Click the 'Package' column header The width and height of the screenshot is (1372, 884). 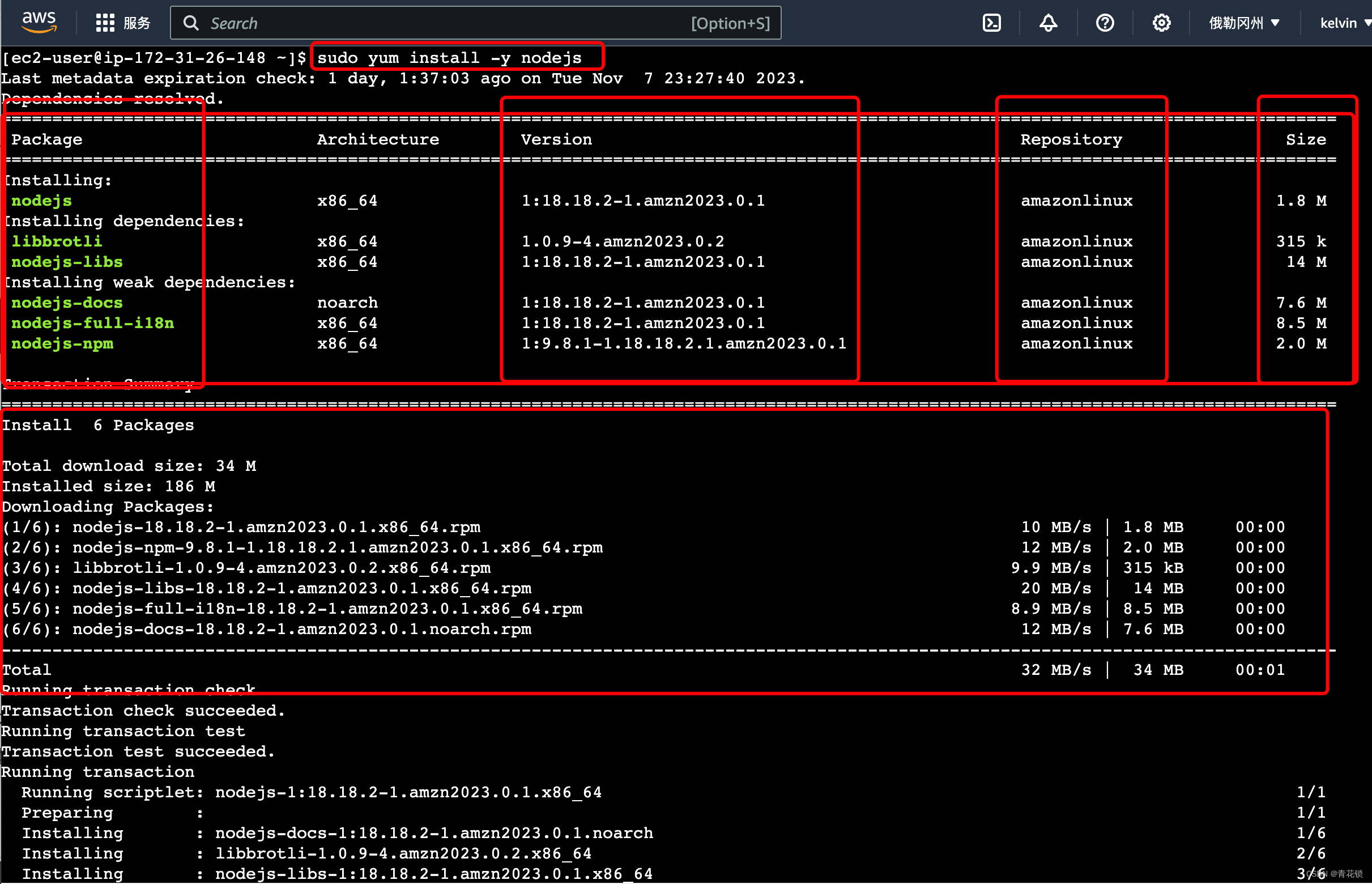click(47, 139)
